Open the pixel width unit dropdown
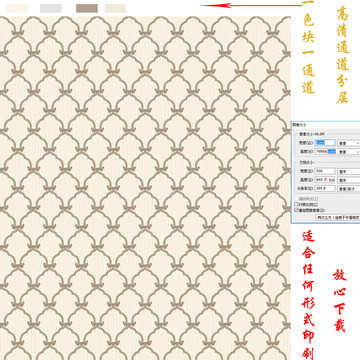This screenshot has height=360, width=360. tap(349, 143)
